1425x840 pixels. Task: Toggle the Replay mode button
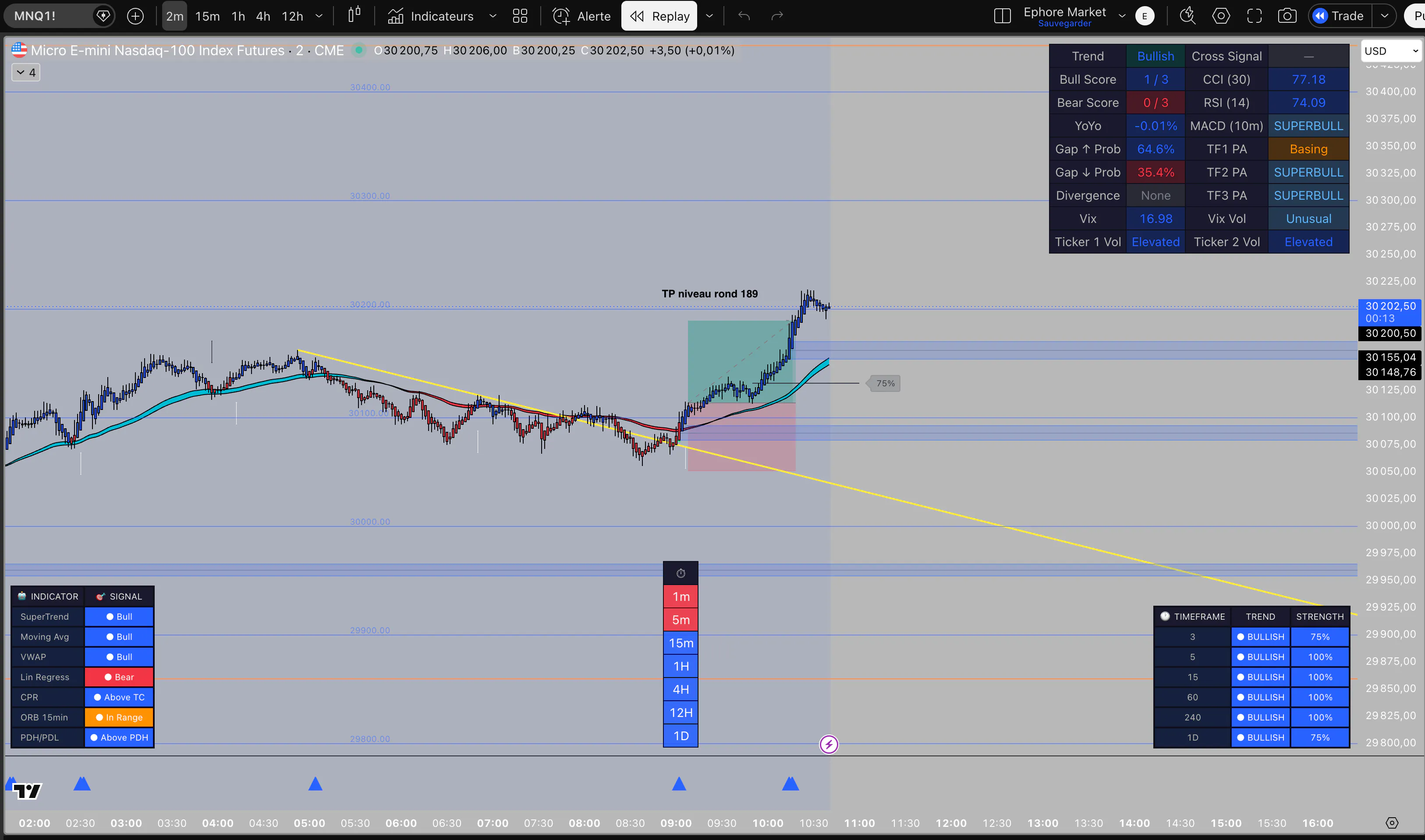click(659, 16)
